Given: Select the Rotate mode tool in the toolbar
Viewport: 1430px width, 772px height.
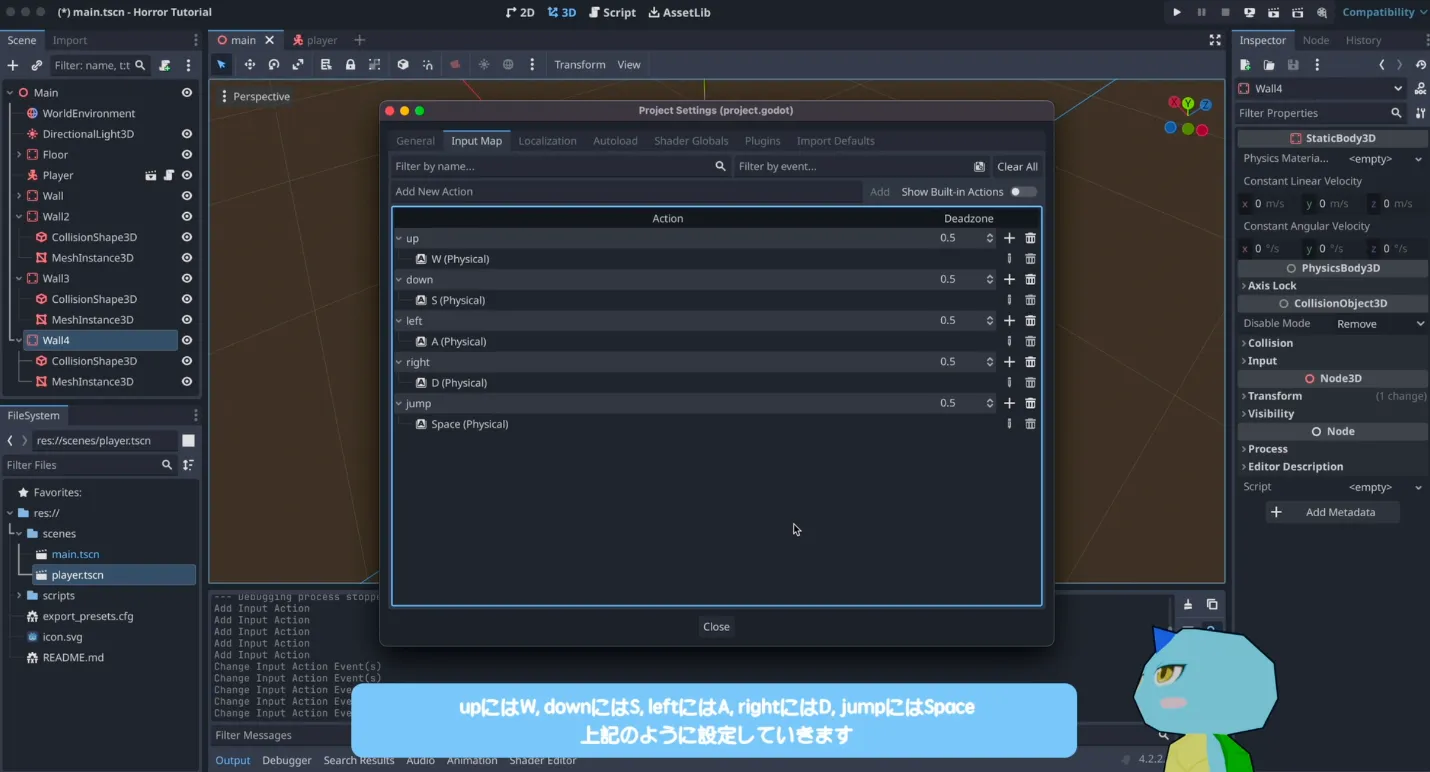Looking at the screenshot, I should point(274,65).
